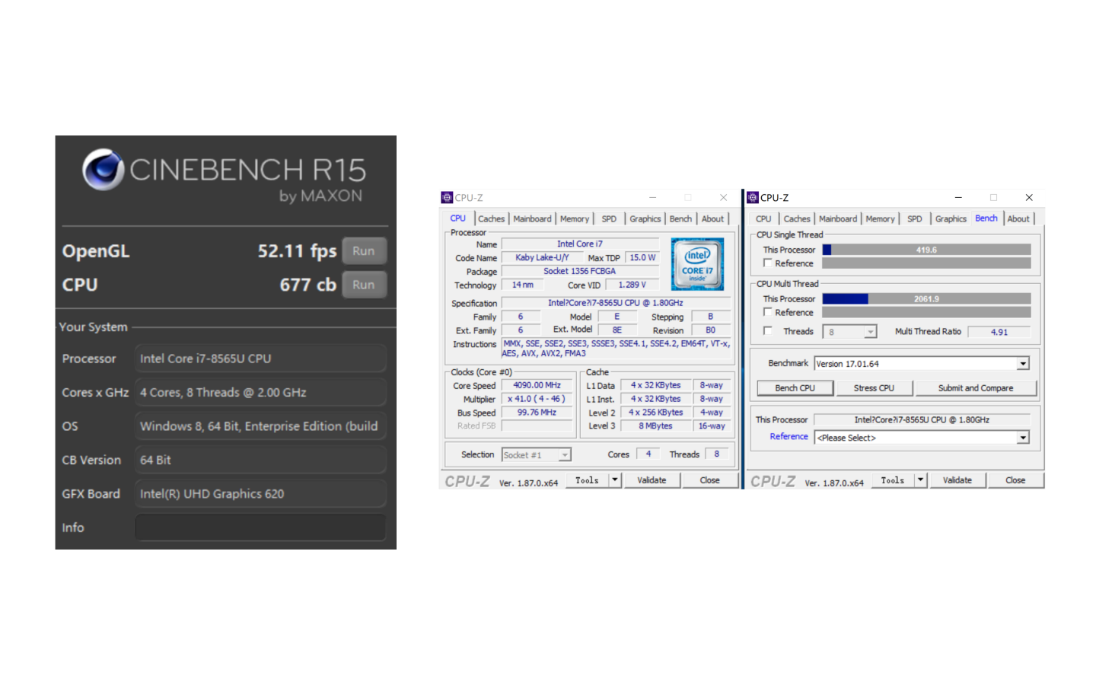
Task: Click the Single Thread 'This Processor' bar showing 419.6
Action: pyautogui.click(x=926, y=250)
